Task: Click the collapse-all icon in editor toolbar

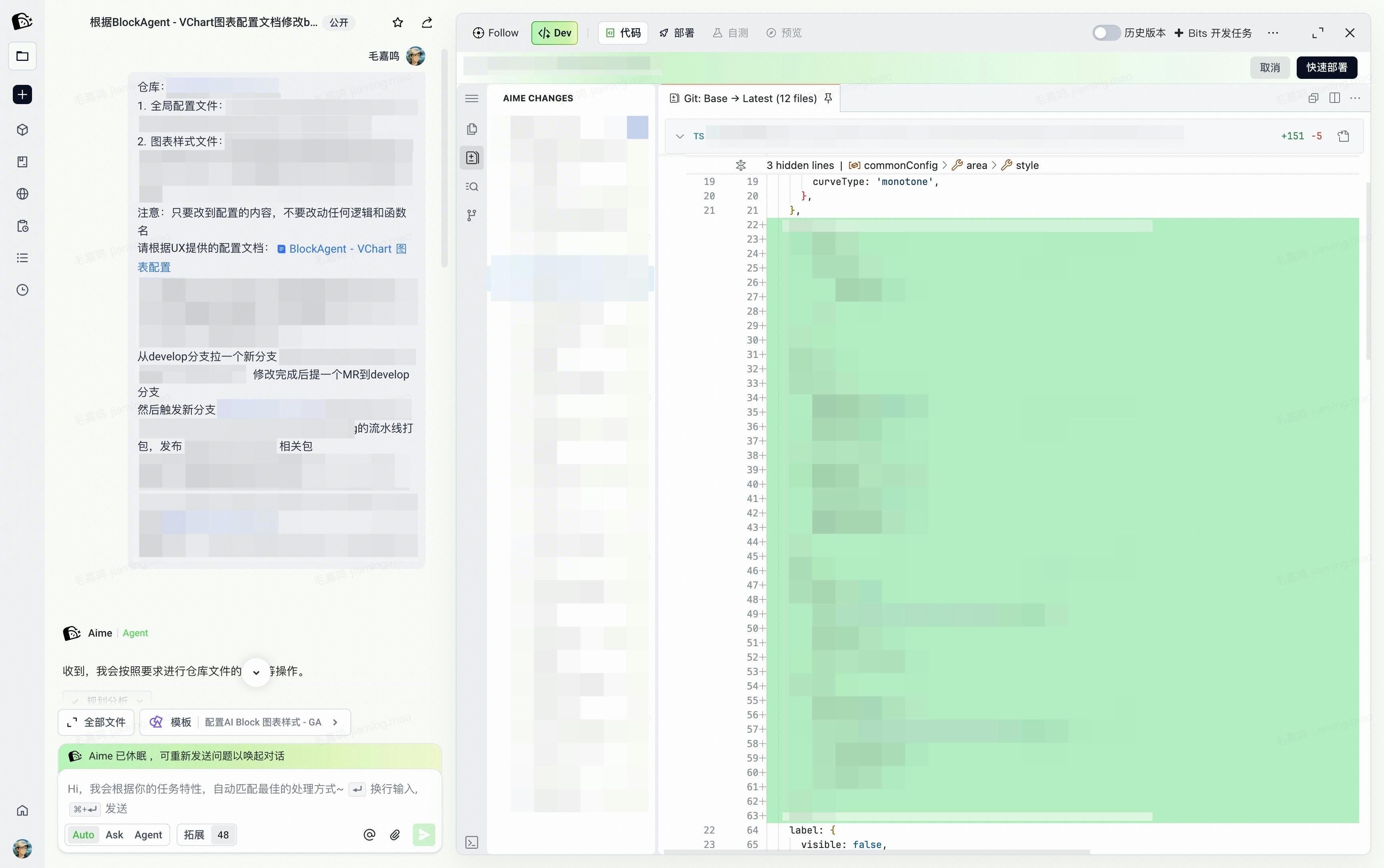Action: [1314, 98]
